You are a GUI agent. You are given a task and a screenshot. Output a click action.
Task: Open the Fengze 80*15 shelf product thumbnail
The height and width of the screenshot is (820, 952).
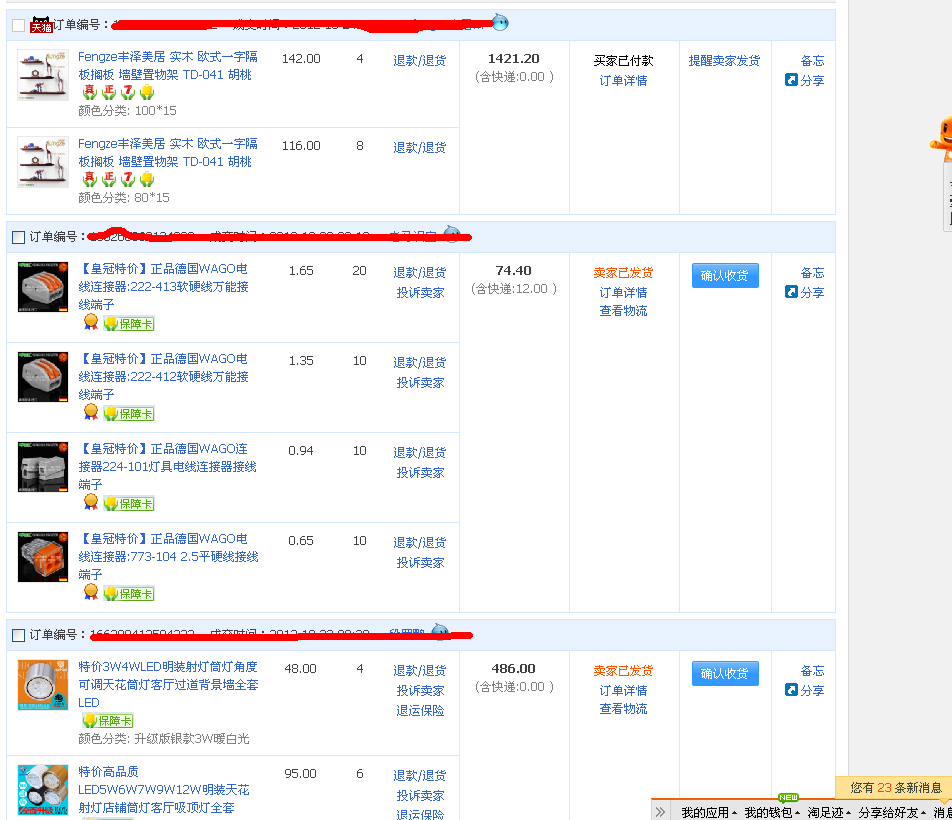coord(43,162)
